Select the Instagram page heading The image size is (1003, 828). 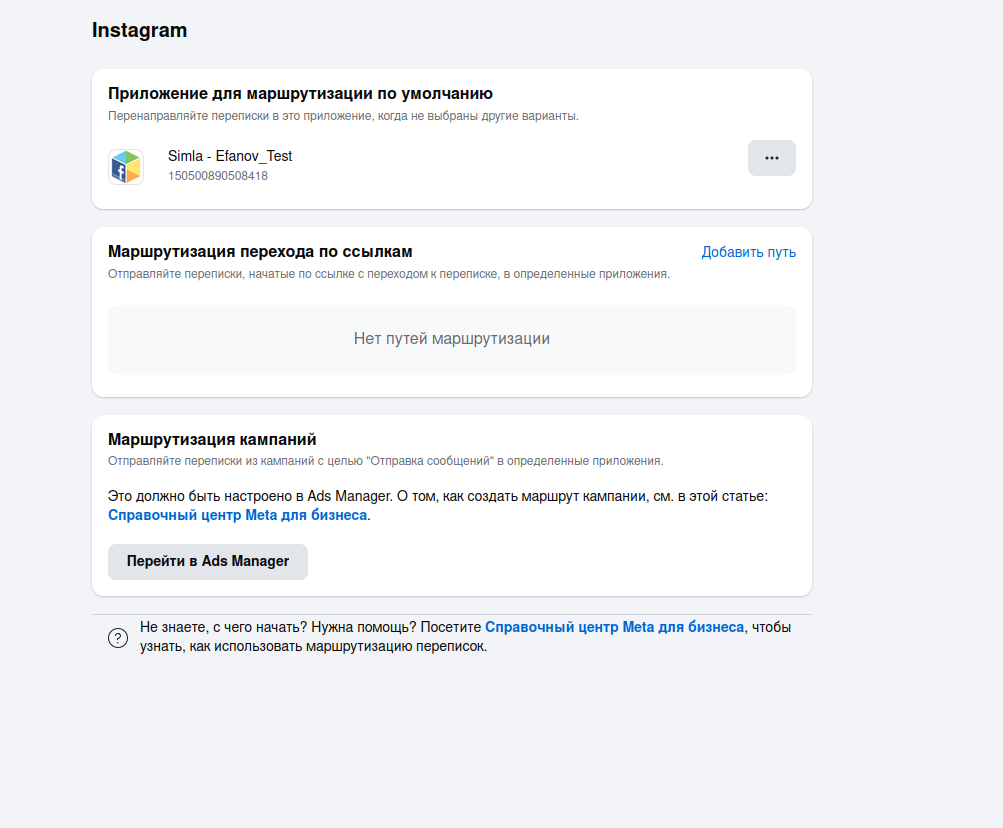(x=138, y=30)
